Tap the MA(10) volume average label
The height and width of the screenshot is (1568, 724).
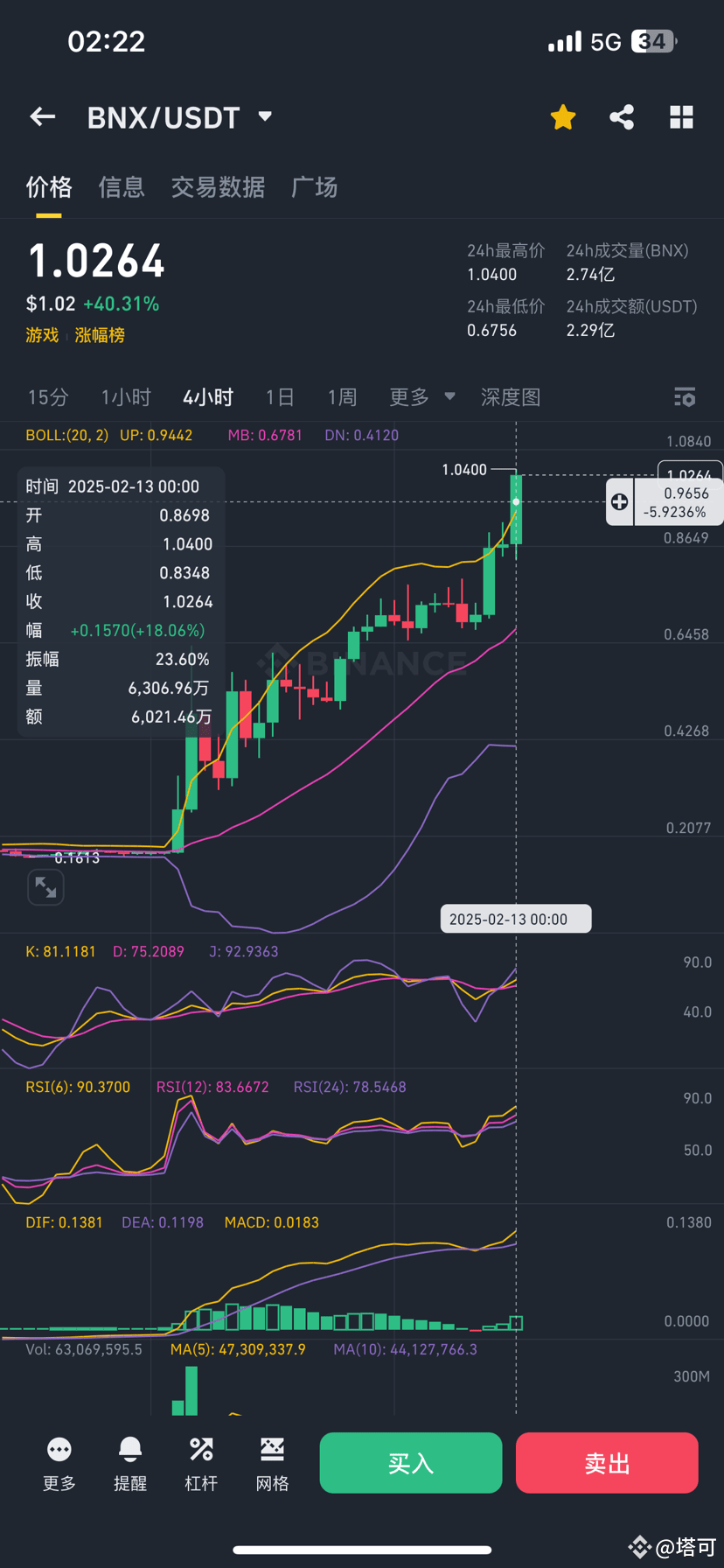coord(405,1349)
